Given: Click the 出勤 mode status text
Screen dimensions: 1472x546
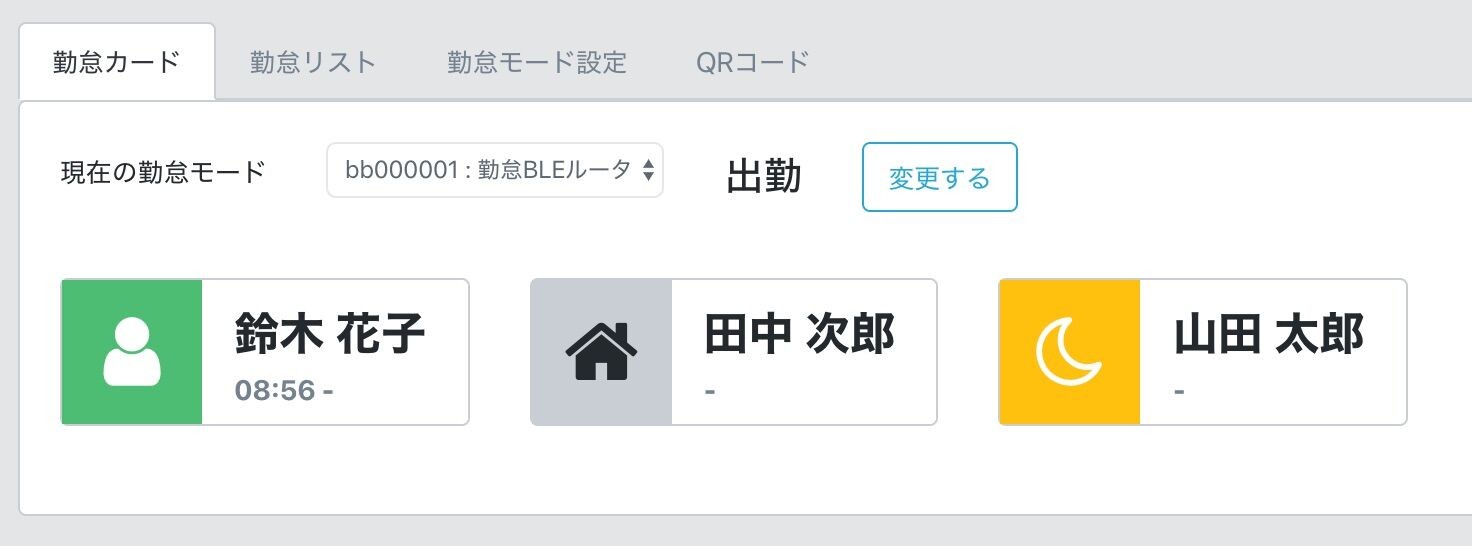Looking at the screenshot, I should tap(764, 177).
